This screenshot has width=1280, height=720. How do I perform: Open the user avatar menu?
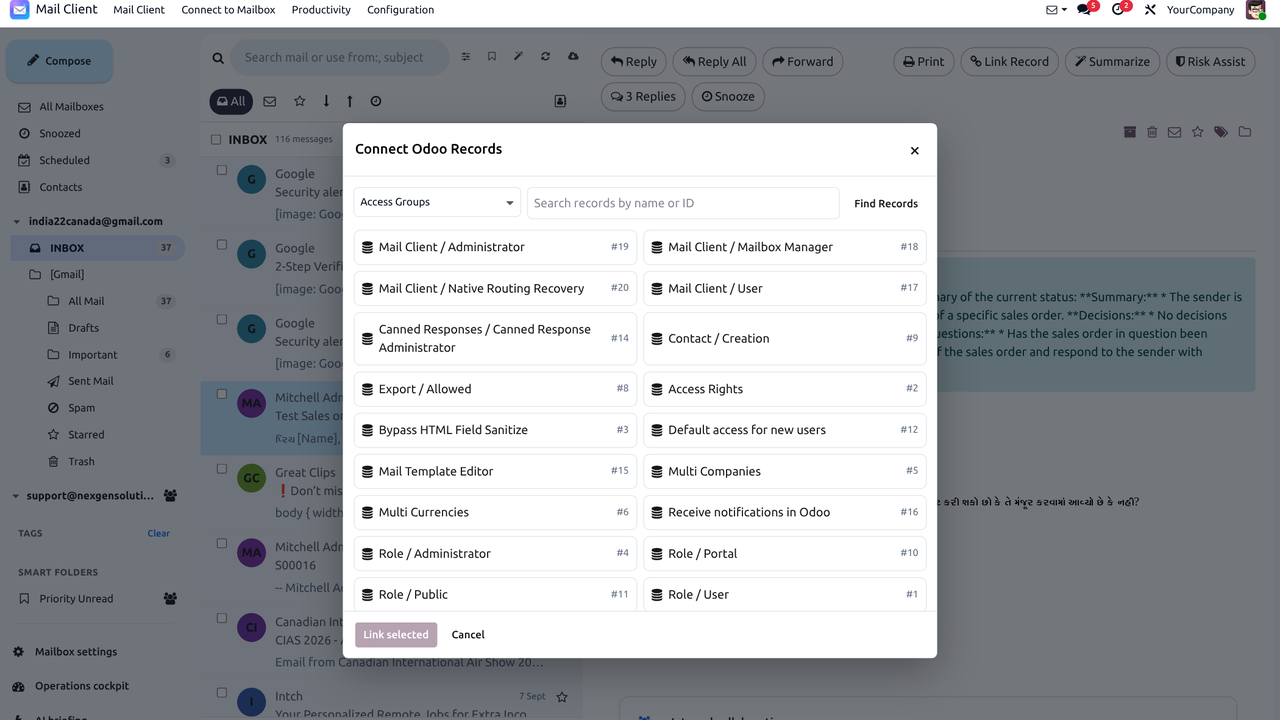tap(1256, 10)
